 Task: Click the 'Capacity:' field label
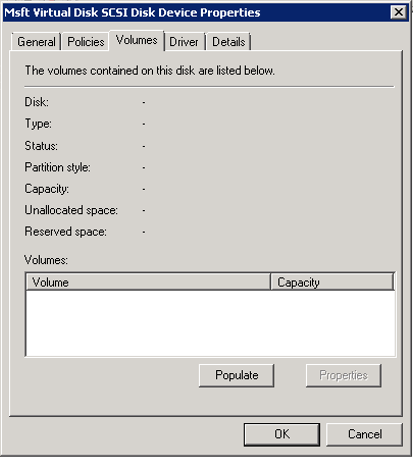(x=47, y=189)
